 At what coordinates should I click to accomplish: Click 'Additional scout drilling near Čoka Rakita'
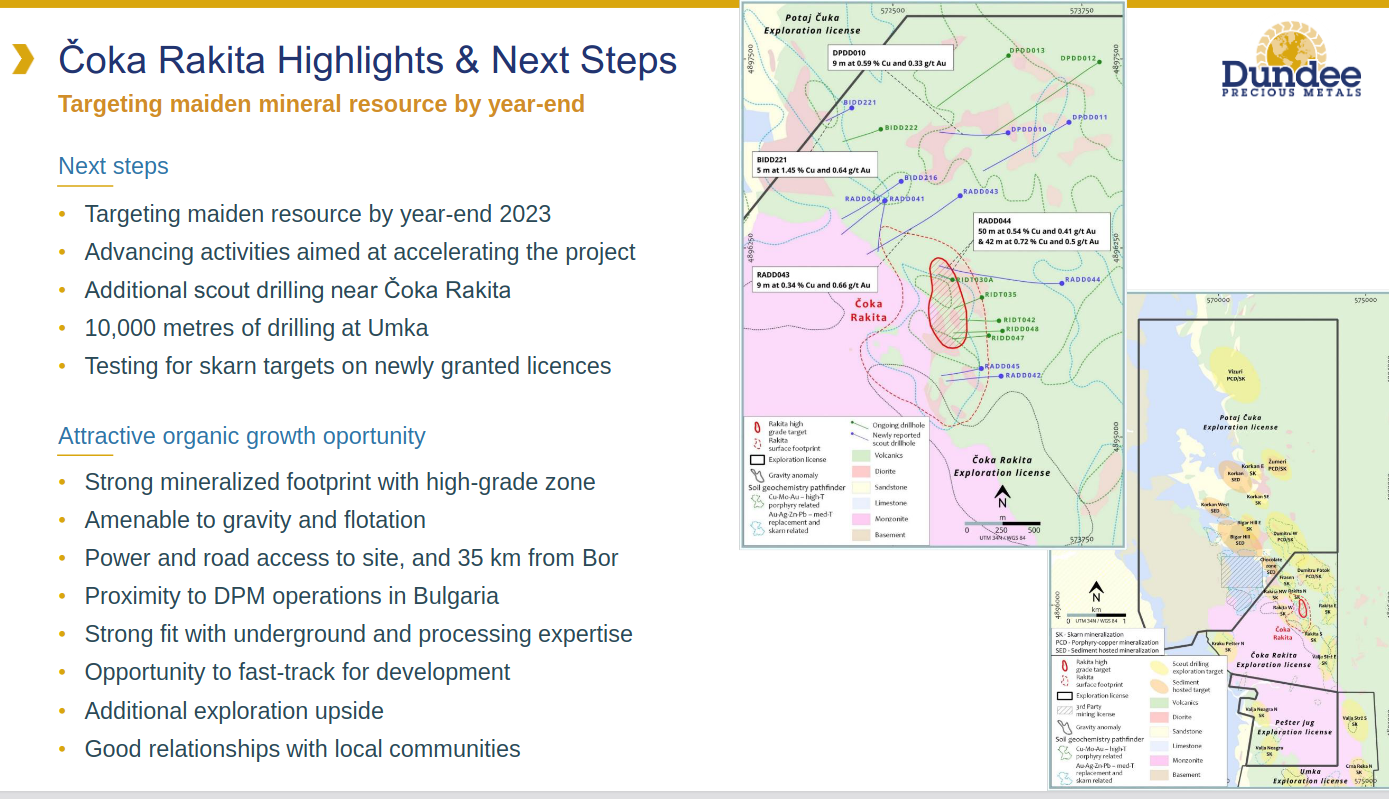coord(298,290)
